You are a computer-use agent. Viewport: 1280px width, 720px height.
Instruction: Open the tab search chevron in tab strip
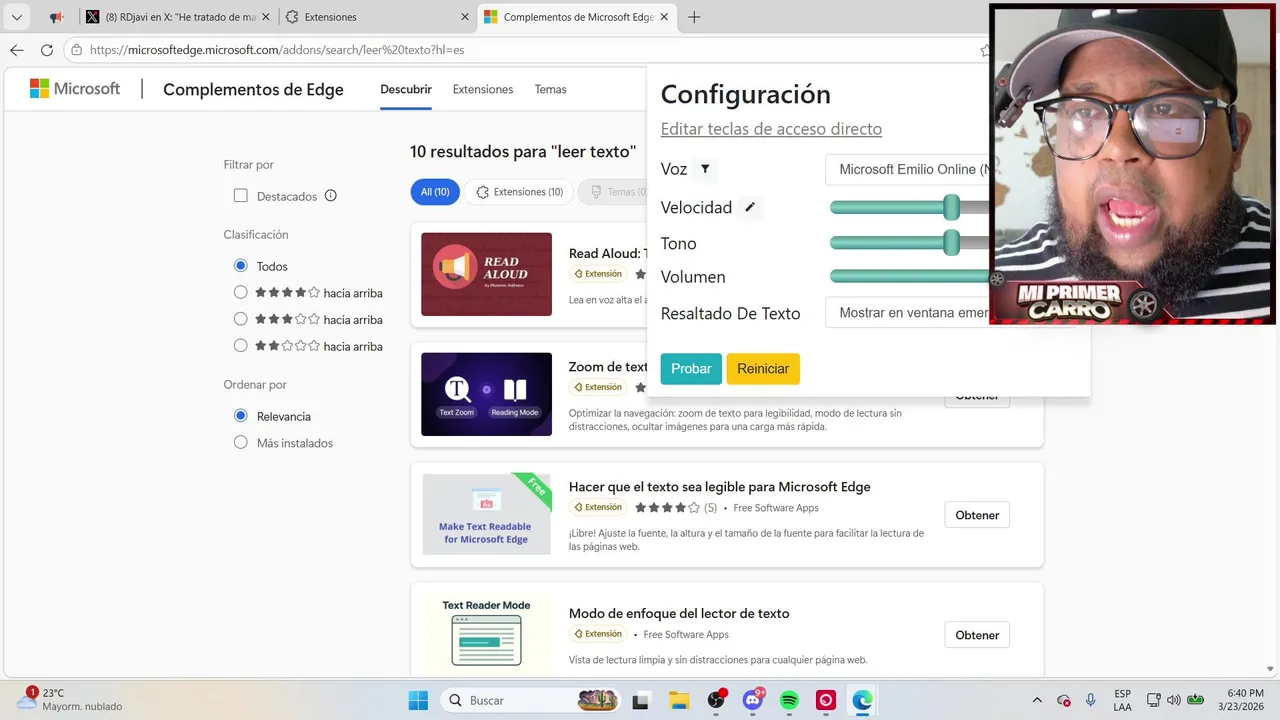(16, 17)
